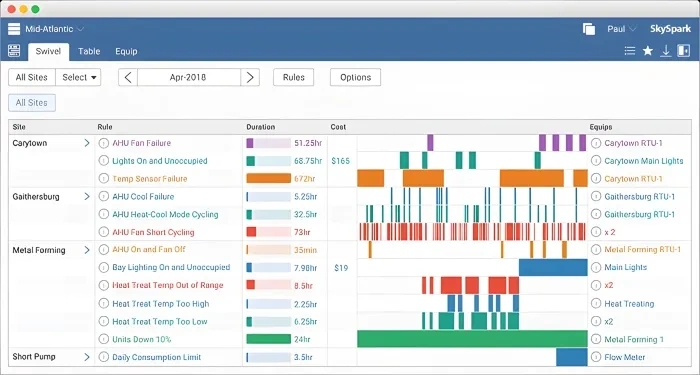Viewport: 700px width, 375px height.
Task: Open the list view icon in toolbar
Action: coord(630,51)
